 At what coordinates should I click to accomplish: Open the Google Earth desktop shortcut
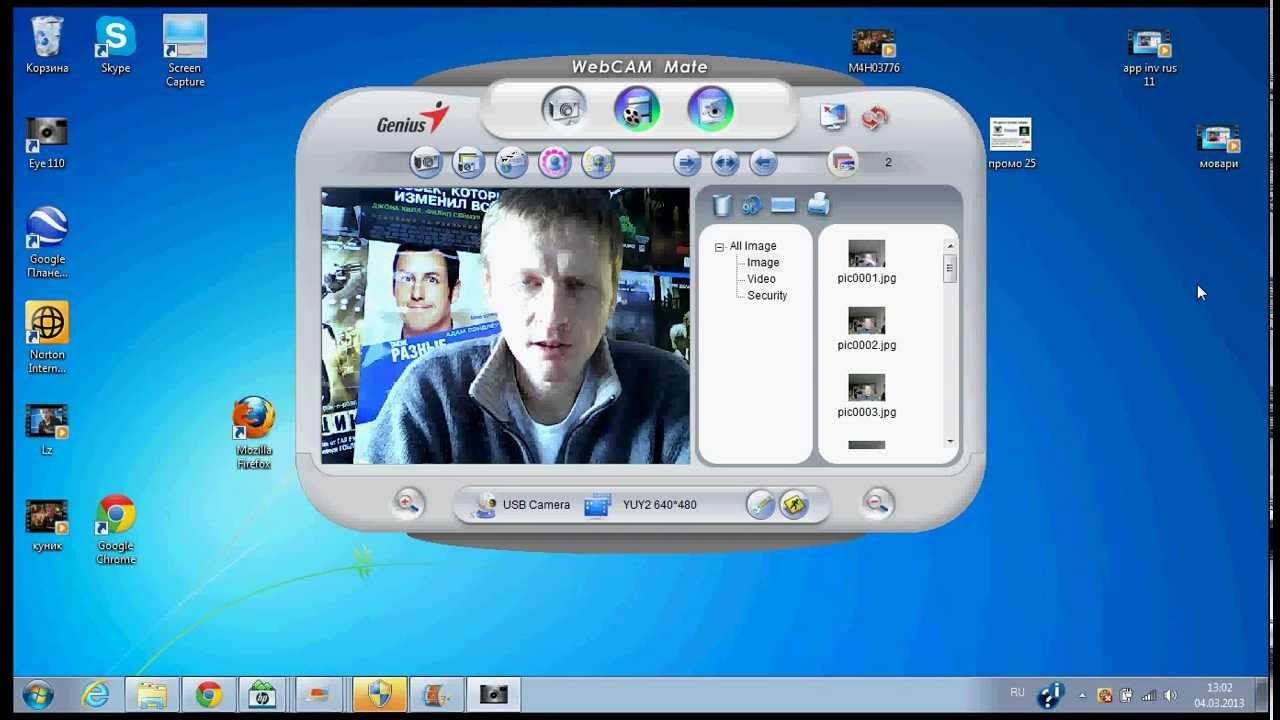pos(47,242)
